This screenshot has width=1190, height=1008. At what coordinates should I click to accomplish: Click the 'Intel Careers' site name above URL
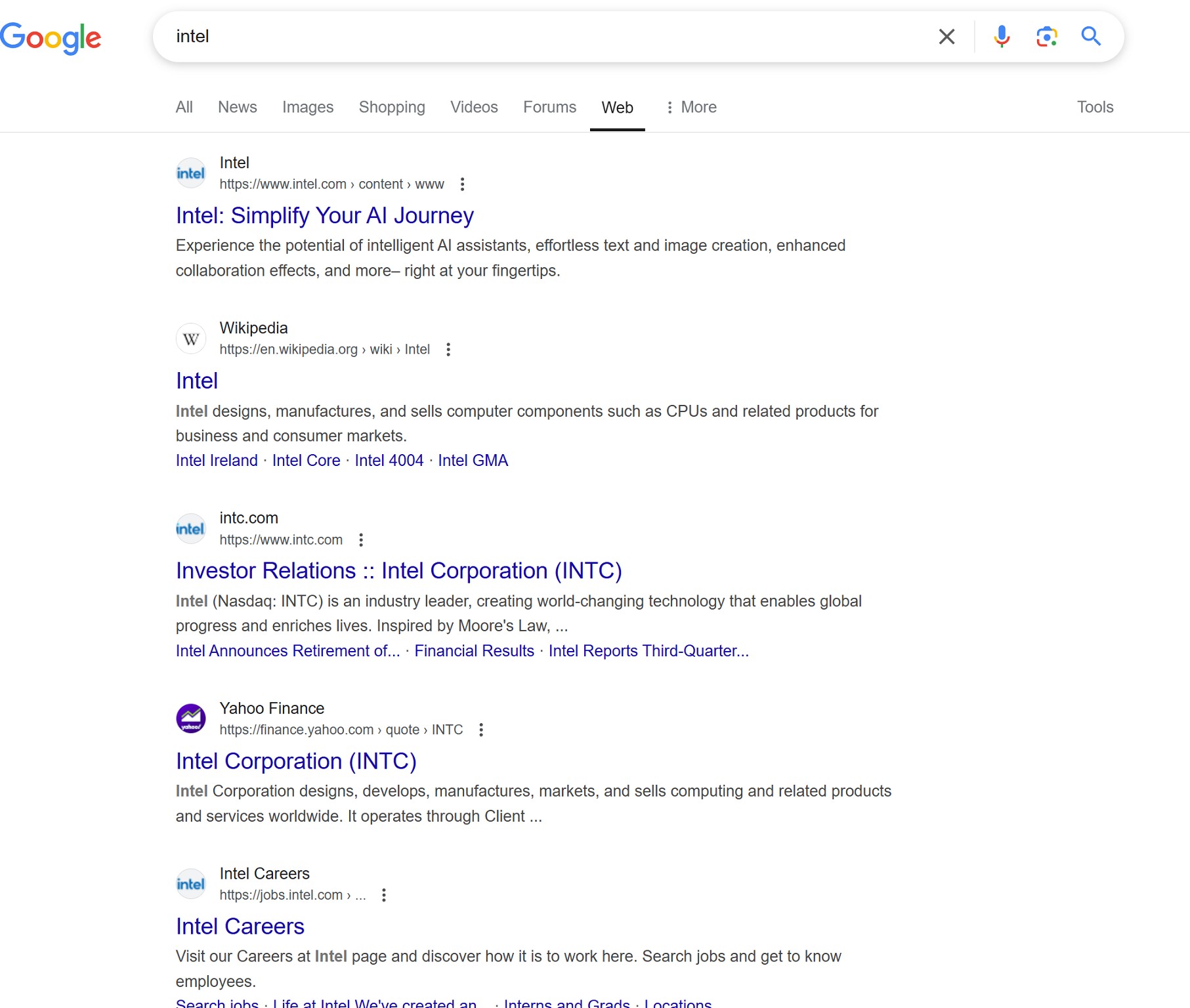tap(265, 874)
